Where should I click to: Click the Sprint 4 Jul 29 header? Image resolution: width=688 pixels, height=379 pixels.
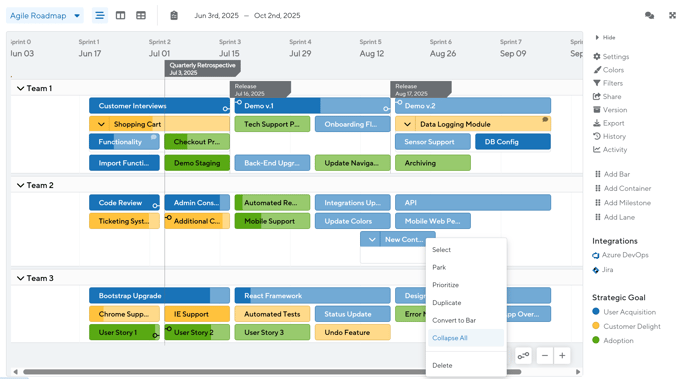point(300,48)
